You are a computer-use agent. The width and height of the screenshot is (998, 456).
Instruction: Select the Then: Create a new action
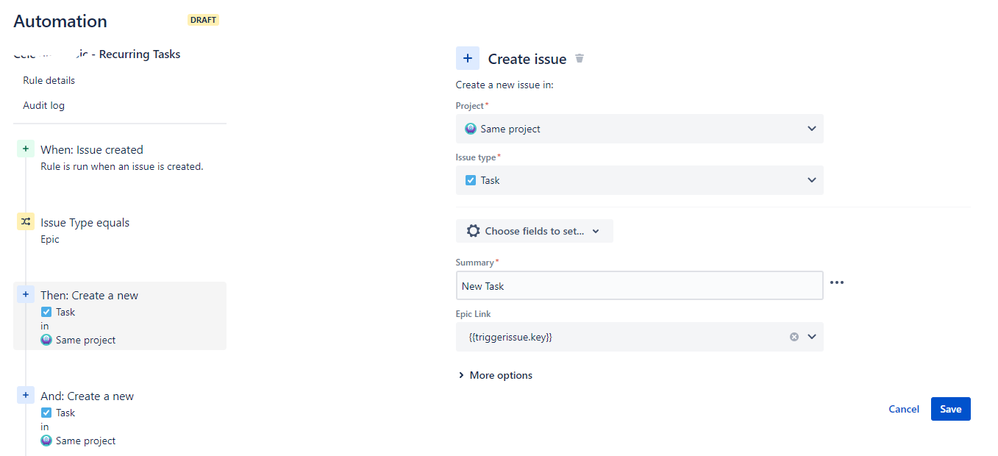pyautogui.click(x=120, y=316)
